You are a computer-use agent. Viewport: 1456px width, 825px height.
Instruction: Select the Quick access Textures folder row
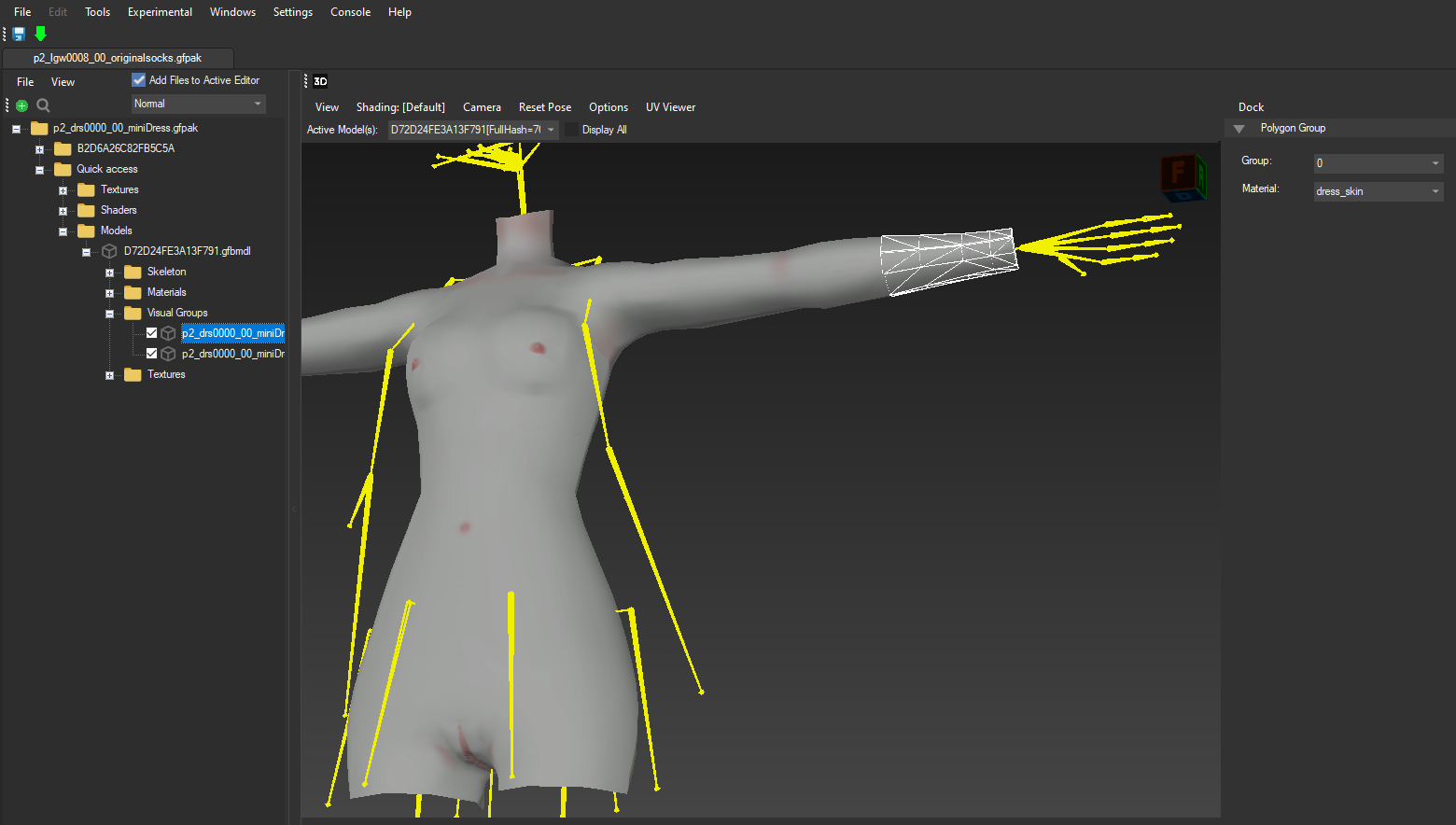click(x=119, y=189)
